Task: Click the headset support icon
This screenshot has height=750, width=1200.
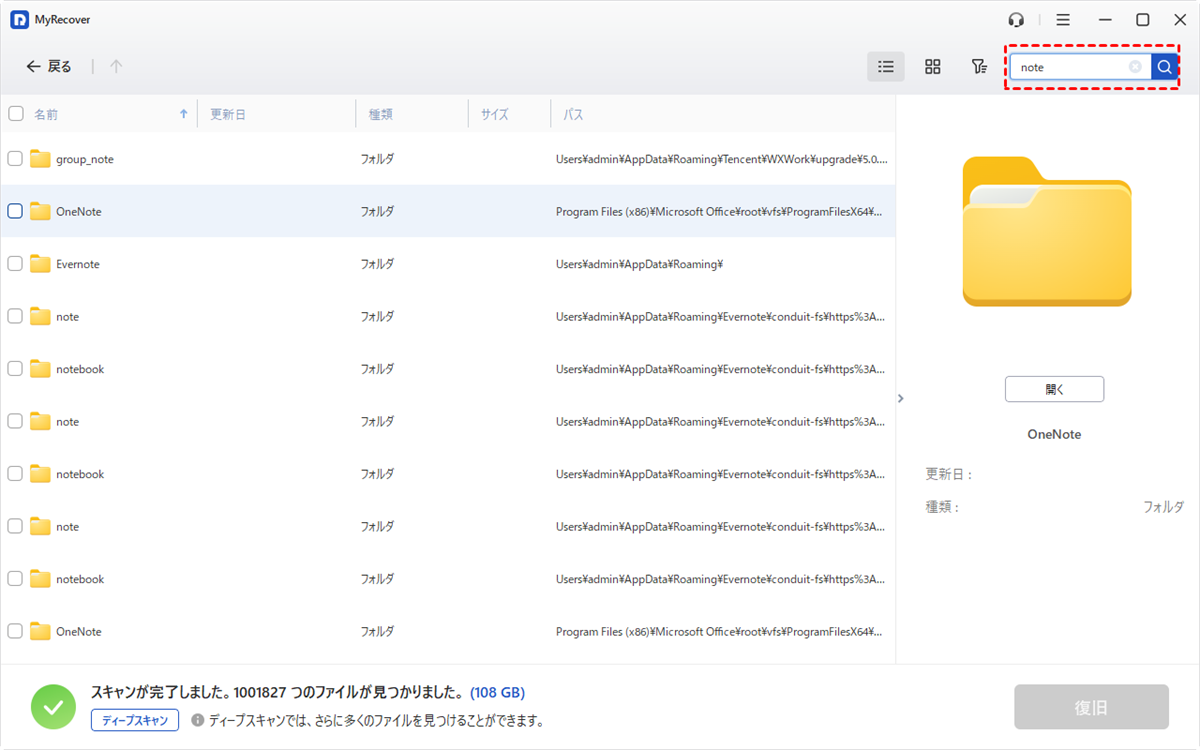Action: [1017, 20]
